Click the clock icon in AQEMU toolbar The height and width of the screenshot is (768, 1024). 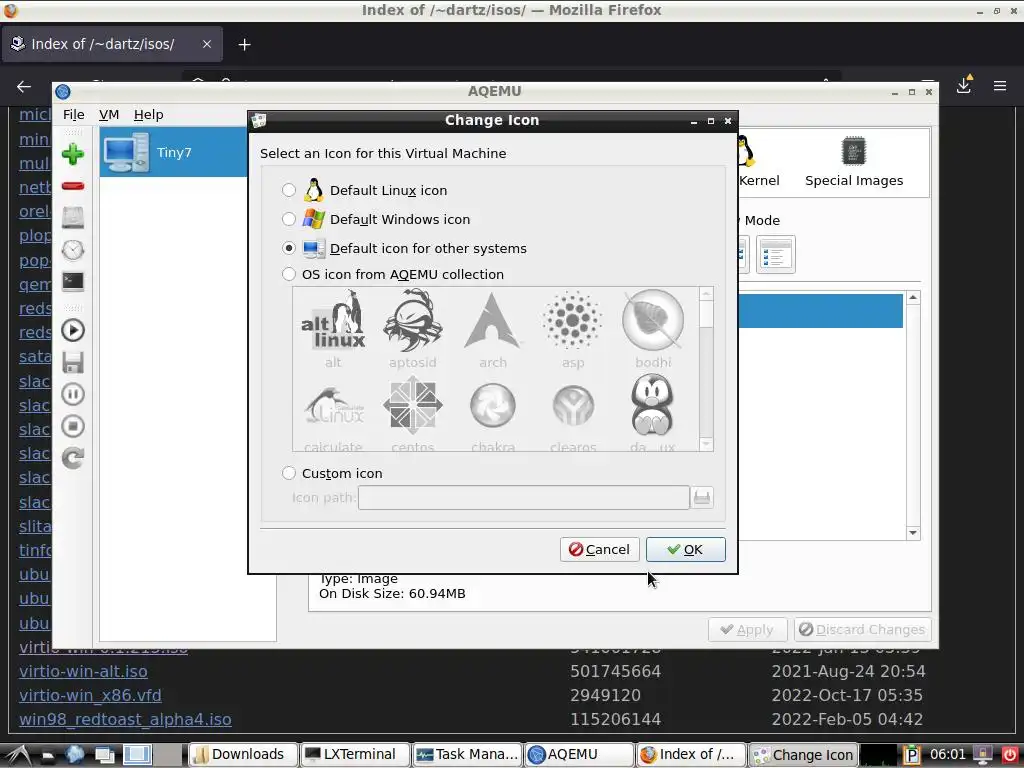(x=72, y=249)
